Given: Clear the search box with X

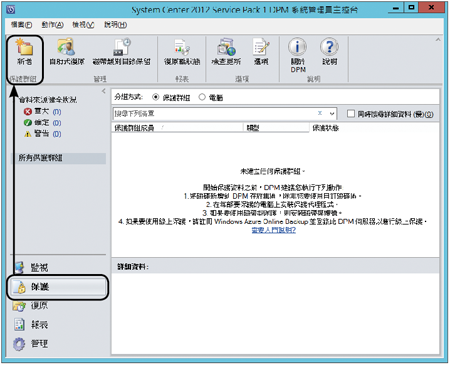Looking at the screenshot, I should [x=320, y=113].
